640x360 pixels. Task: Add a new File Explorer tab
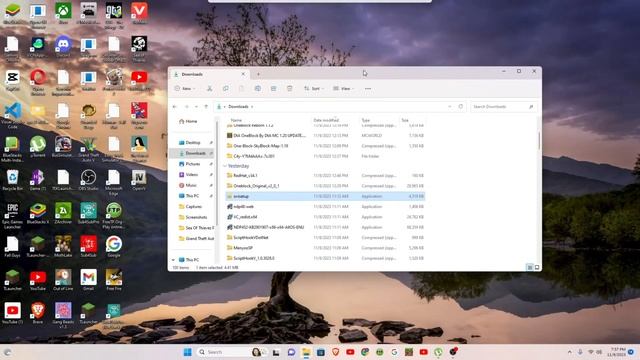point(258,74)
